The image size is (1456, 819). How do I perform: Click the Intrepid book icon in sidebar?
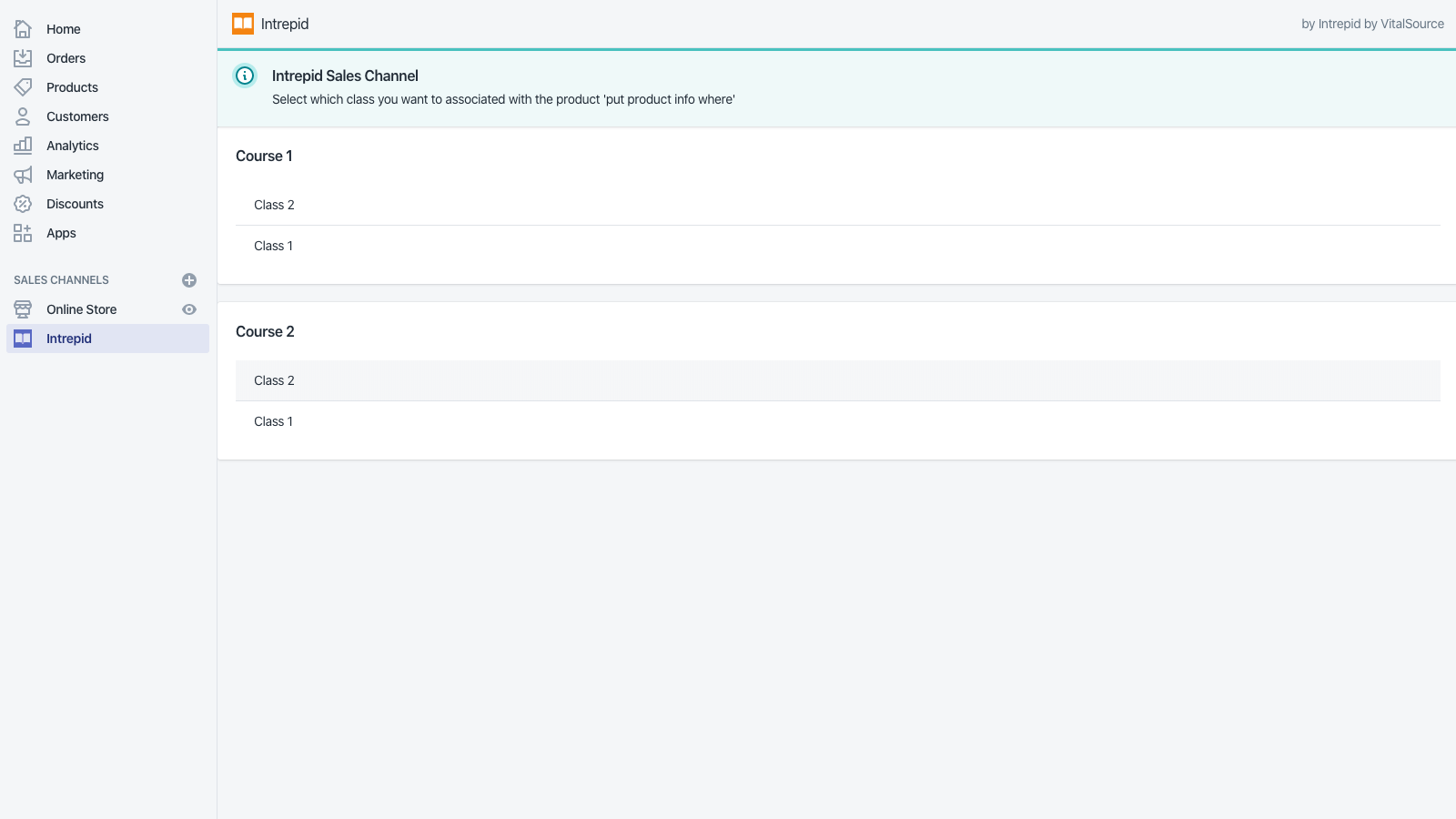(23, 339)
